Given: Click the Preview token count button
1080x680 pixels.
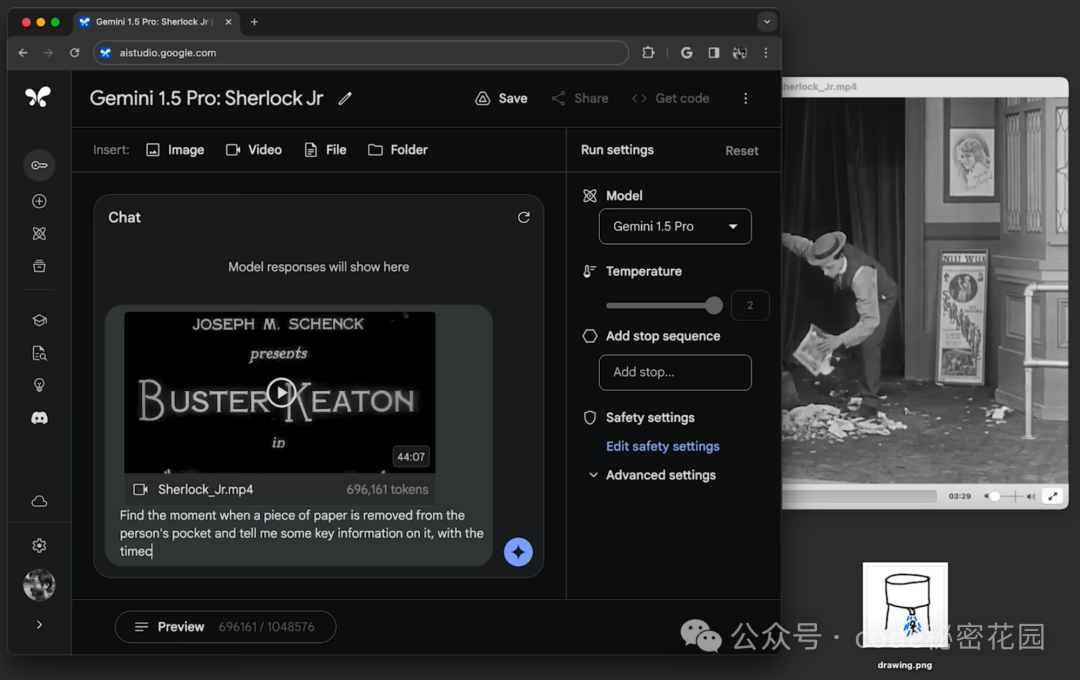Looking at the screenshot, I should pyautogui.click(x=225, y=627).
